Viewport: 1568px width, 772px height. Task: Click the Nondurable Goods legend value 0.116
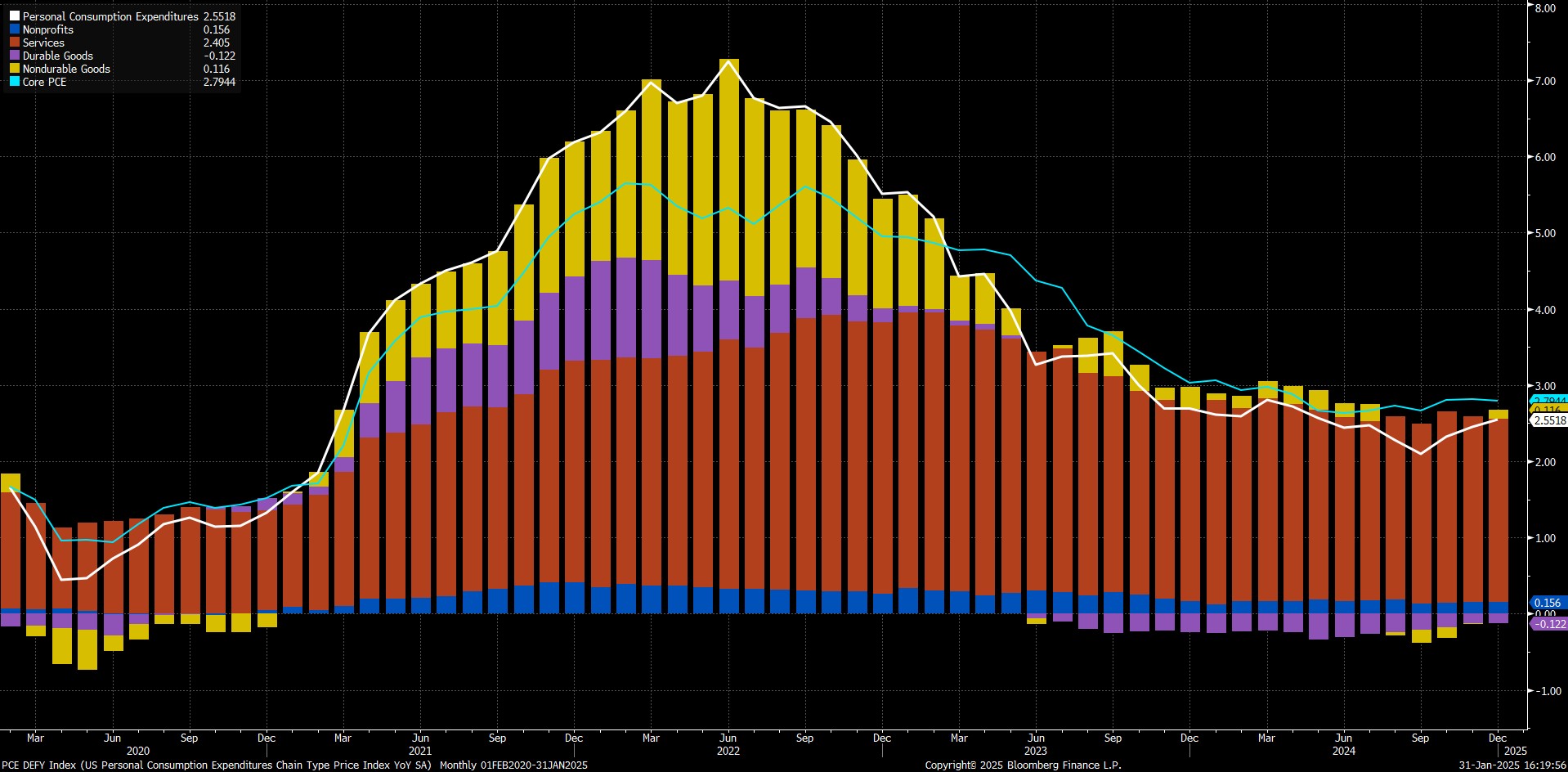click(x=217, y=69)
